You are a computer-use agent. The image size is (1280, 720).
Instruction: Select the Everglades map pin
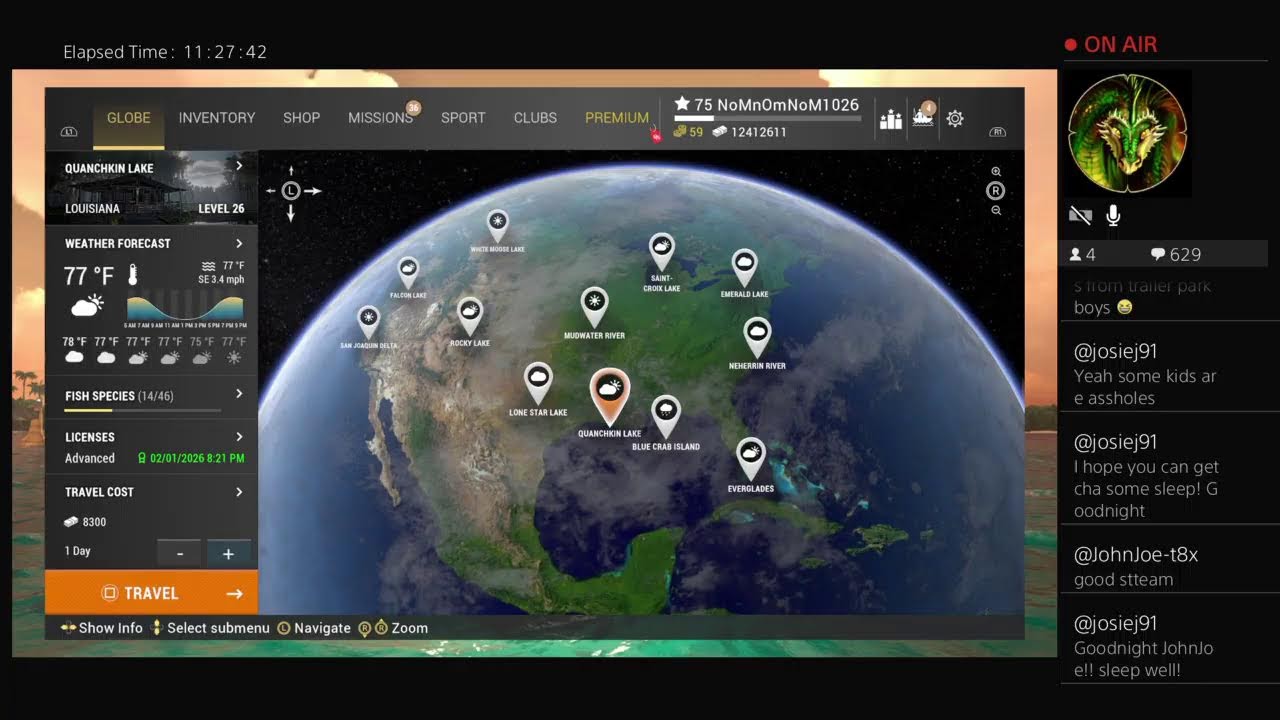click(751, 458)
